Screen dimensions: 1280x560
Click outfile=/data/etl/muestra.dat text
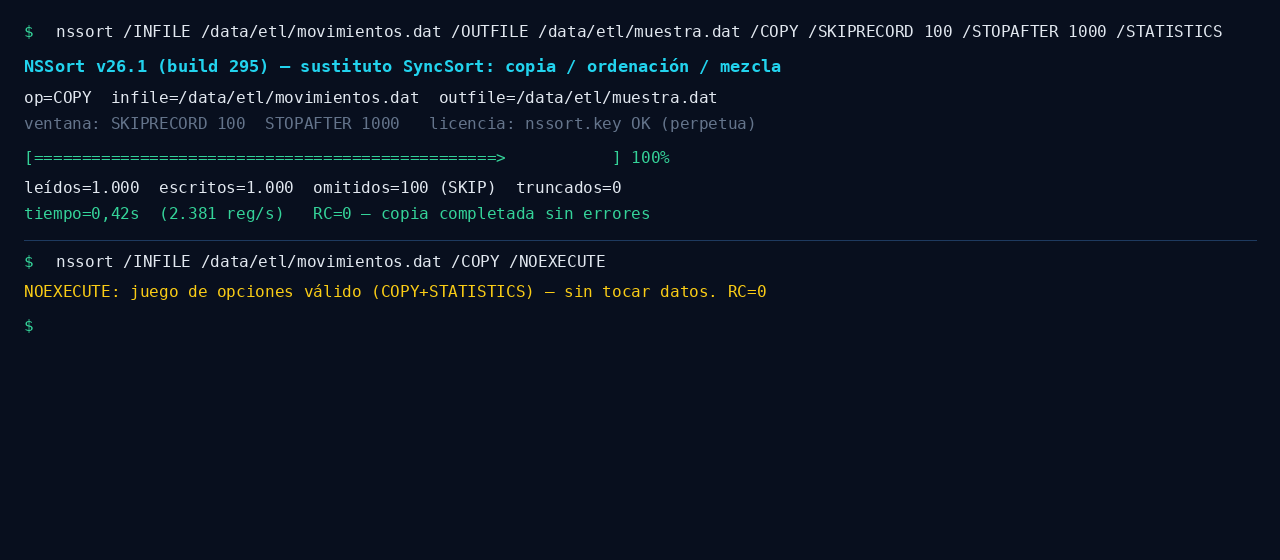pos(578,98)
